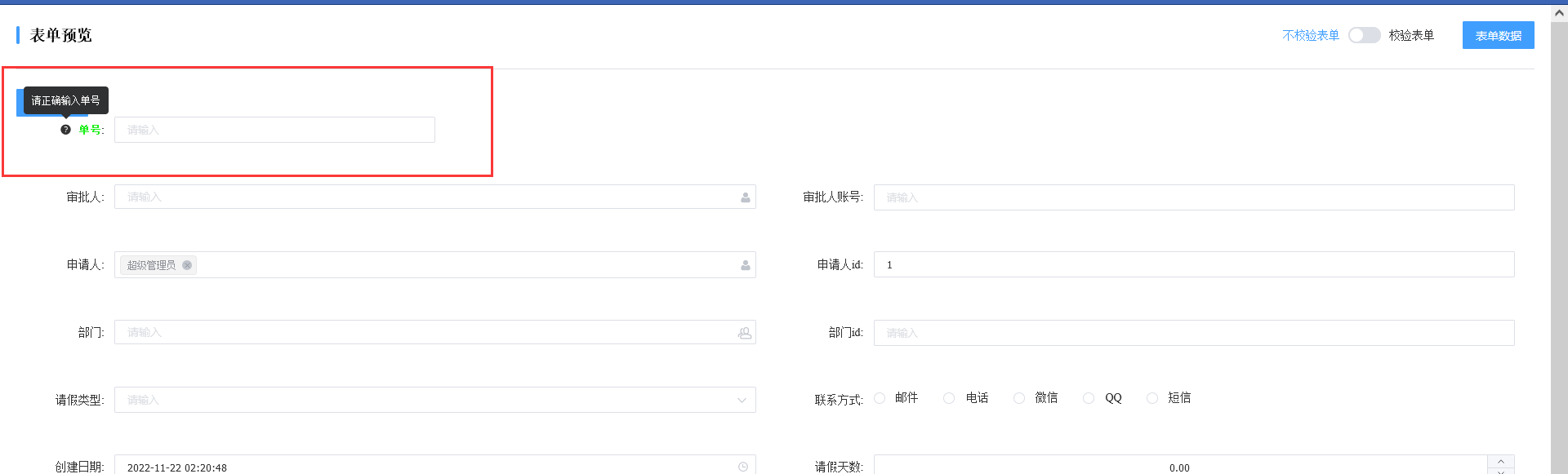Click the user picker icon in 申请人 field
1568x474 pixels.
click(745, 265)
